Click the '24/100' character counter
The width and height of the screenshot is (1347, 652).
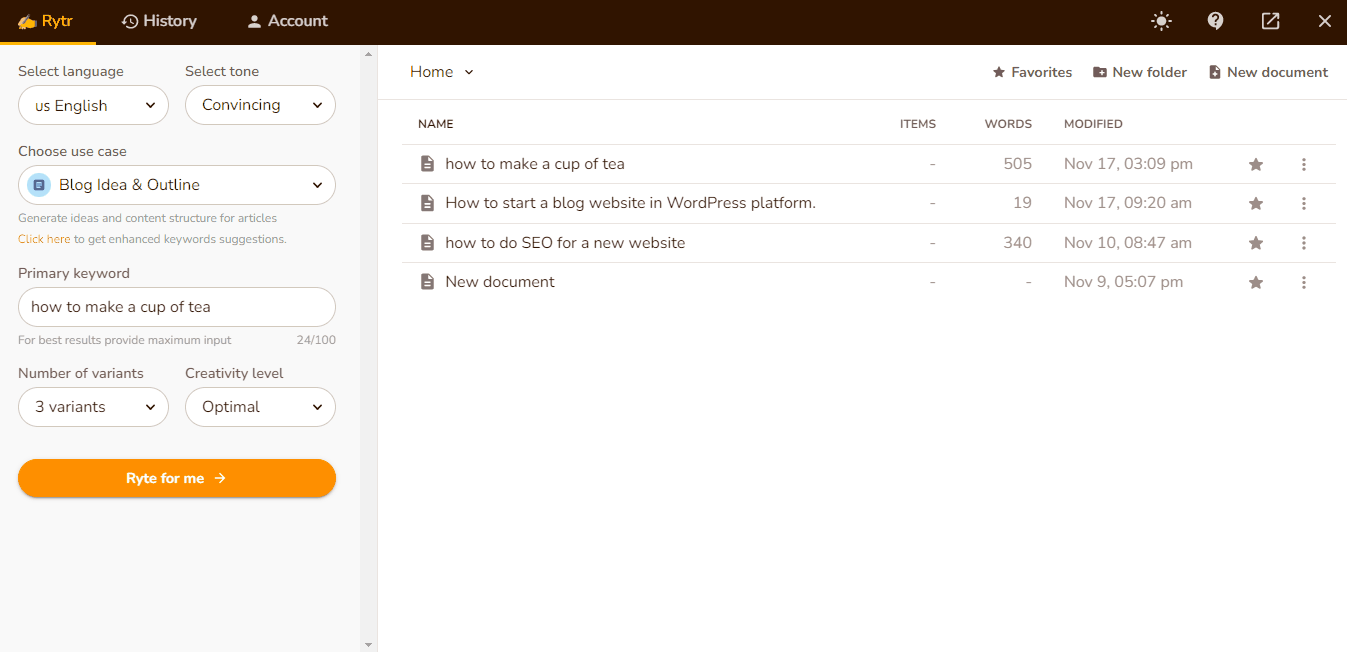coord(316,340)
